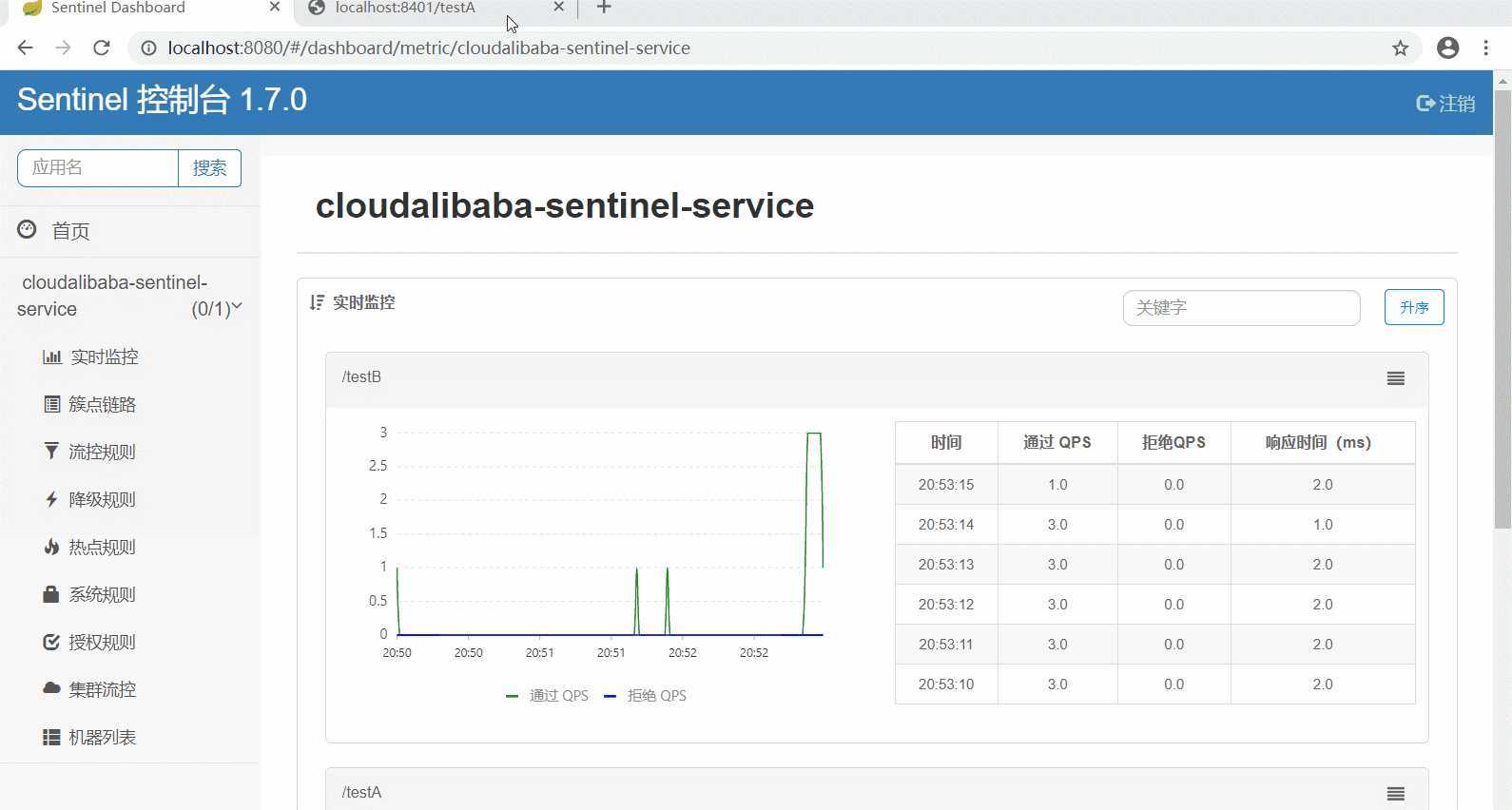Go back with the browser back arrow

pyautogui.click(x=25, y=48)
